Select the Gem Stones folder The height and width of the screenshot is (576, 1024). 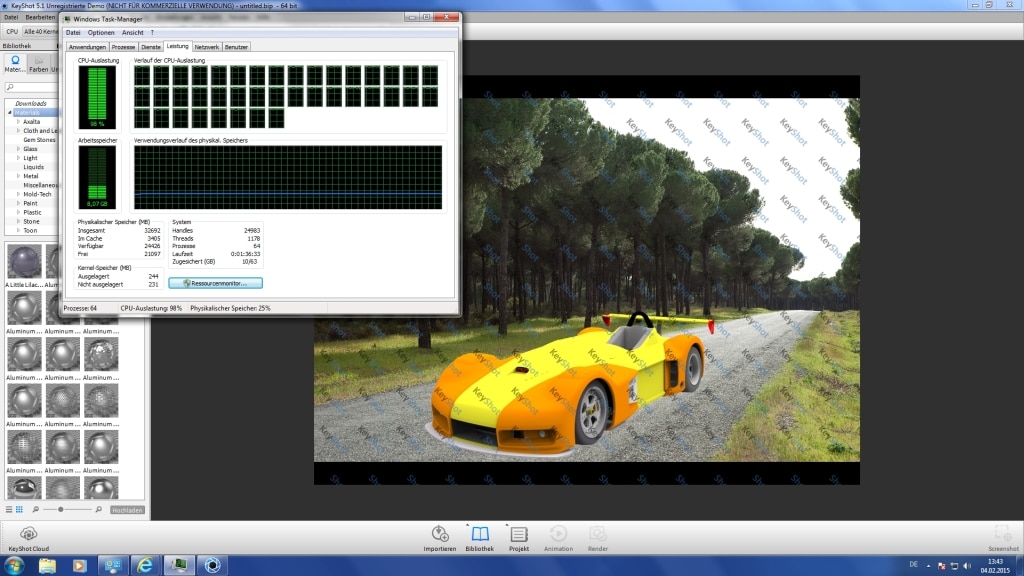39,140
